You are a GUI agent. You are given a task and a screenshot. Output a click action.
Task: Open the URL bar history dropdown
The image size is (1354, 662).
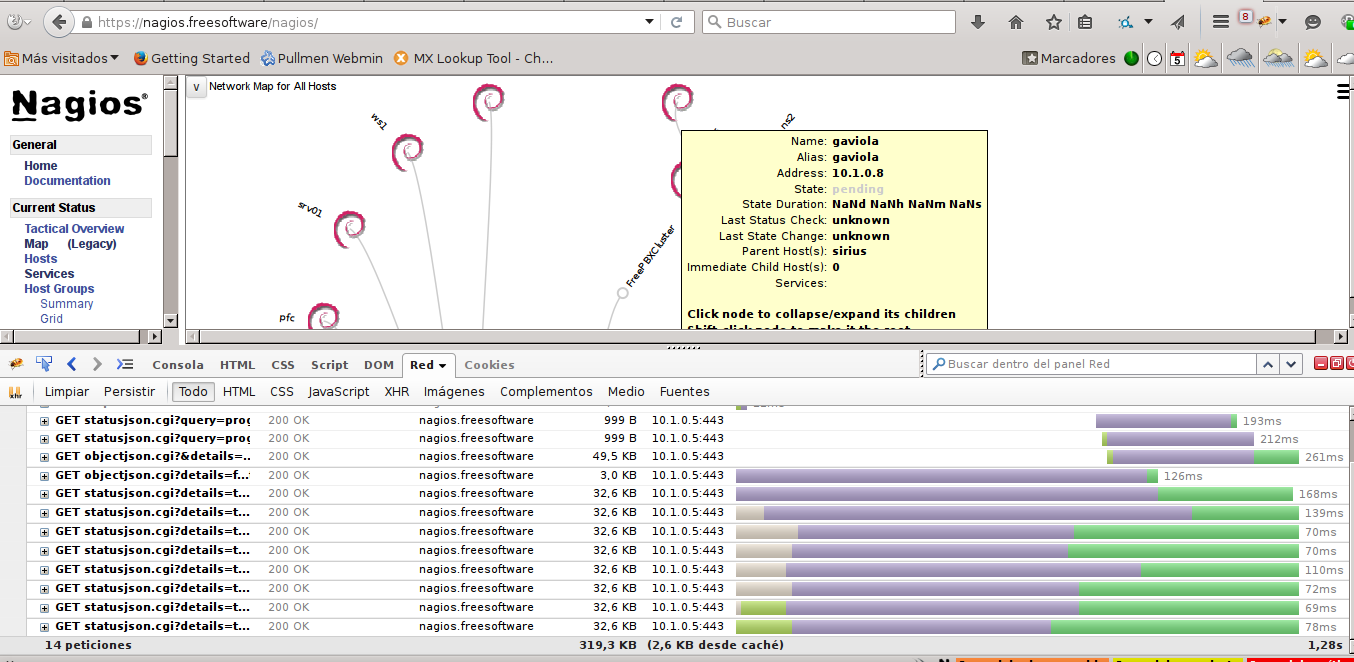tap(650, 22)
